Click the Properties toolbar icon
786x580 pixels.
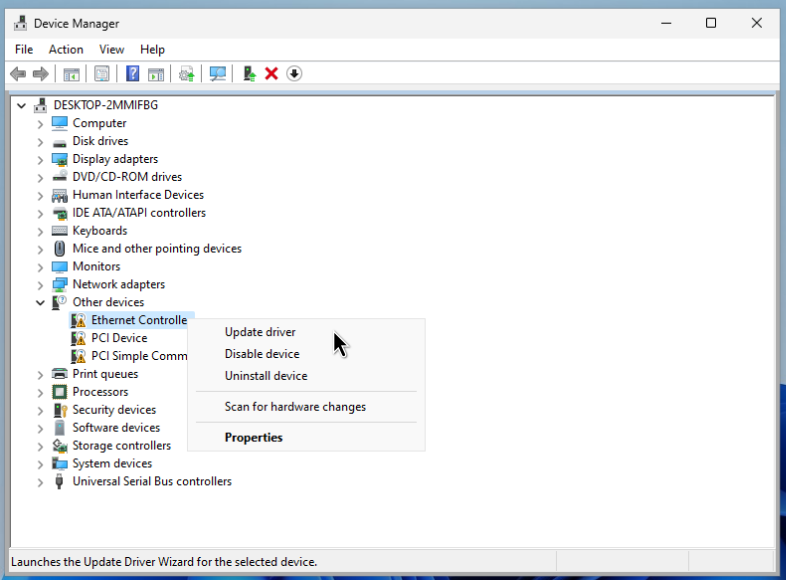102,74
